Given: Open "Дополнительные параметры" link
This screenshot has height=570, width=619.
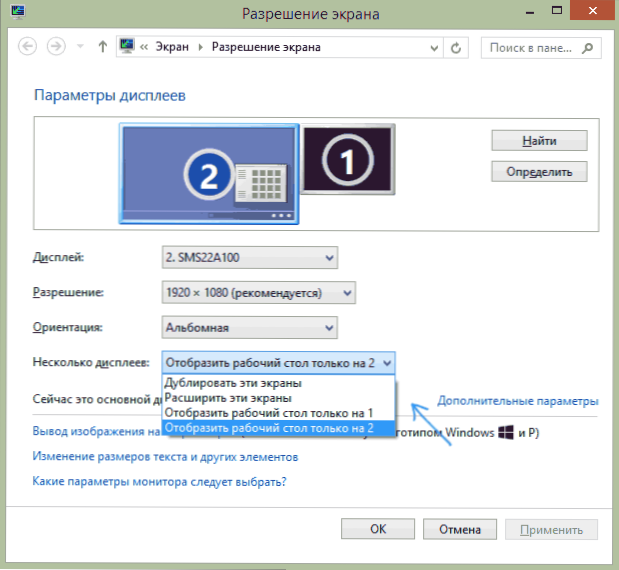Looking at the screenshot, I should [518, 401].
